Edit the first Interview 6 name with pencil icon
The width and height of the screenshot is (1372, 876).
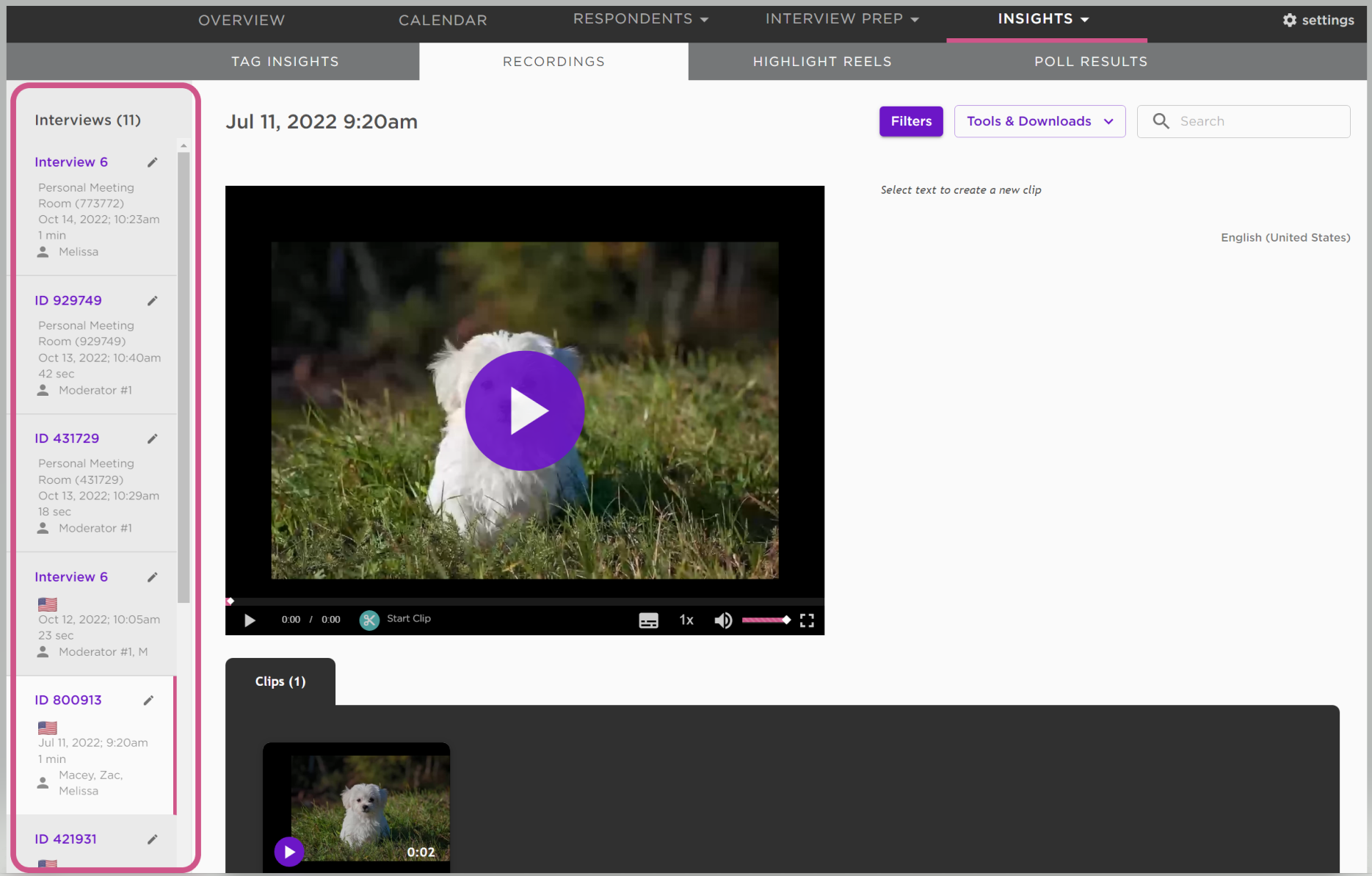tap(153, 162)
